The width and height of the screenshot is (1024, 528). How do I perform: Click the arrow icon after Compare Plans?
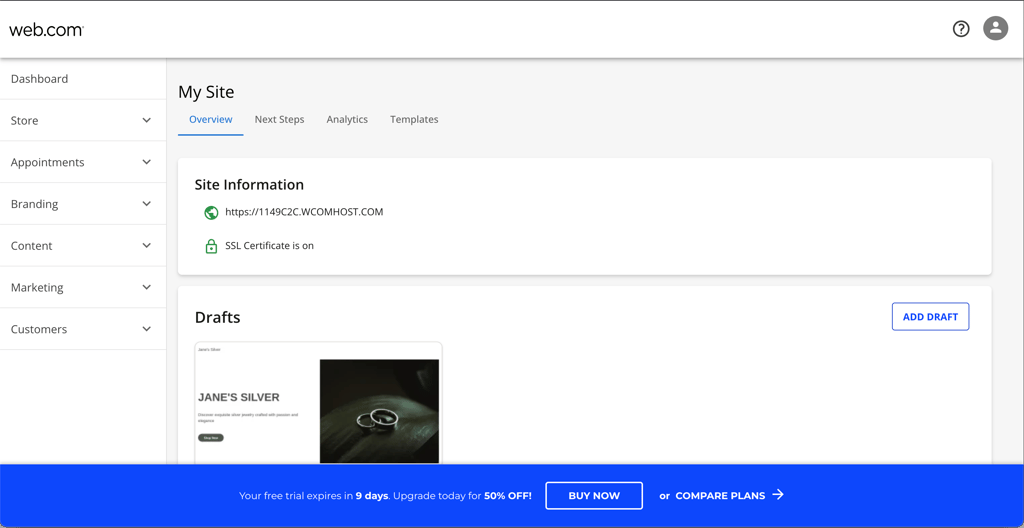[x=778, y=495]
